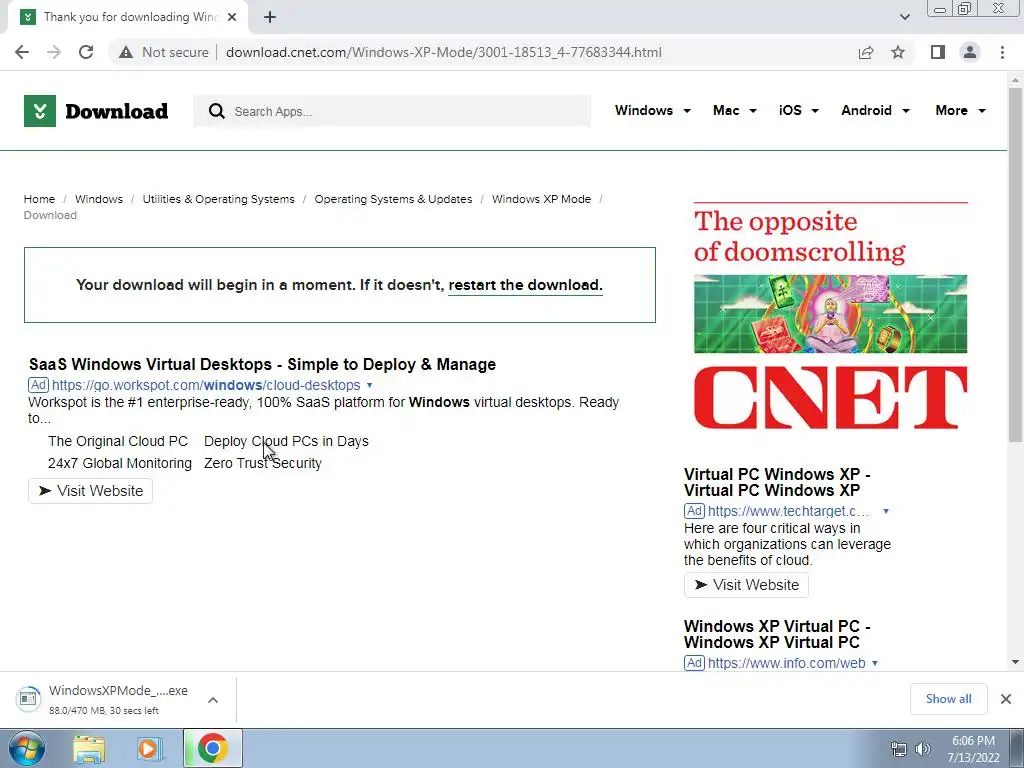Click 'restart the download' link
Image resolution: width=1024 pixels, height=768 pixels.
525,285
